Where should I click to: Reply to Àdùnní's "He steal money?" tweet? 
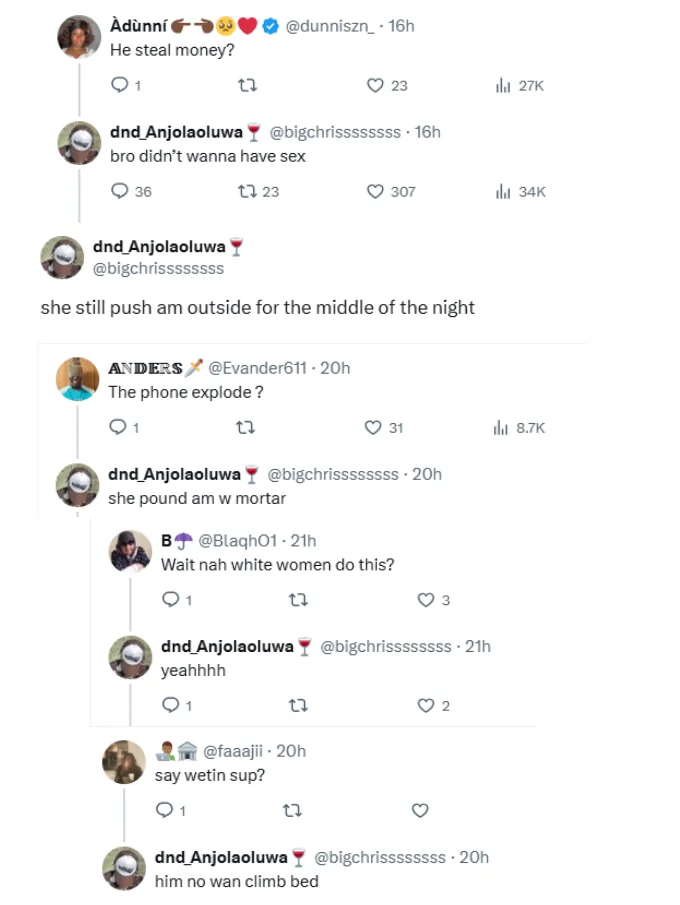pyautogui.click(x=118, y=86)
